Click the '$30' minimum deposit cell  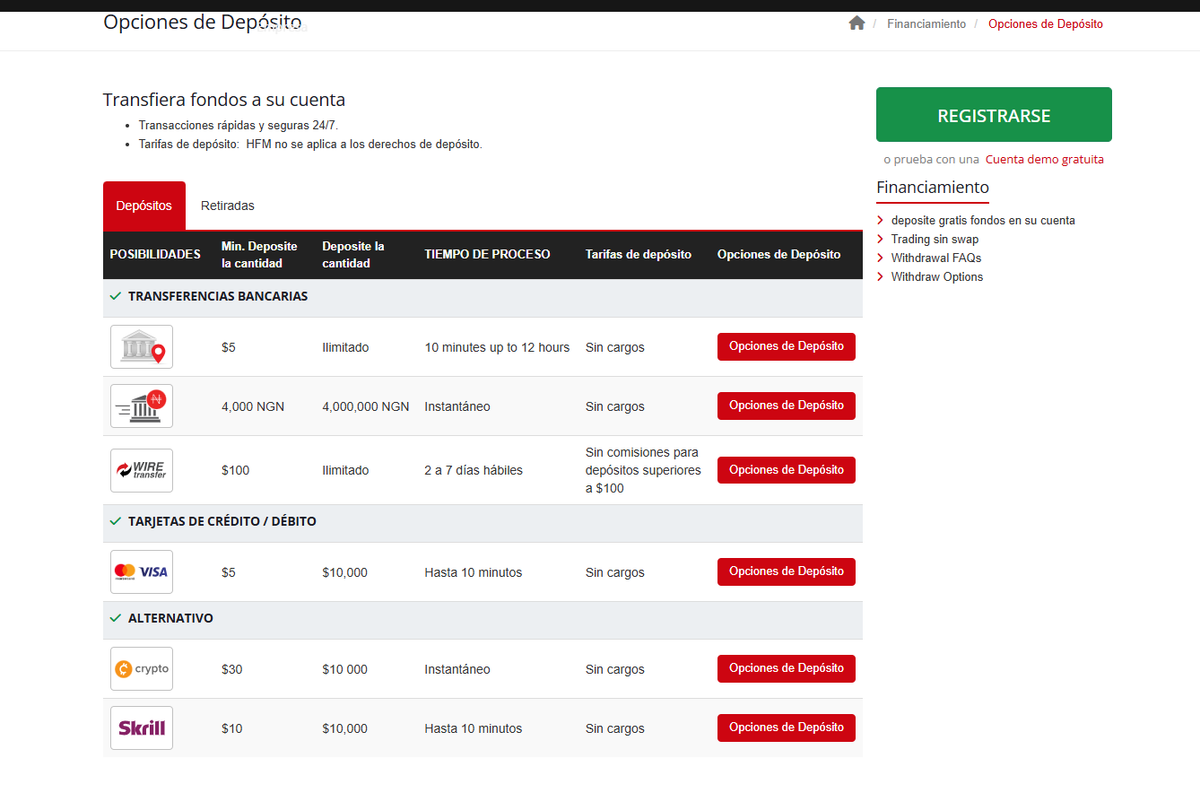click(232, 670)
